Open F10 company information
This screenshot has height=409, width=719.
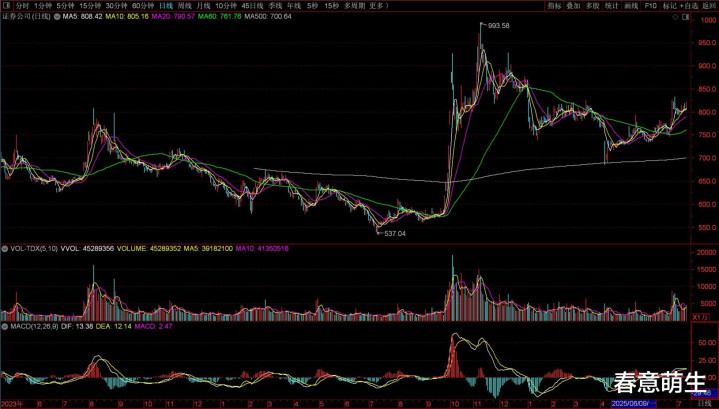650,6
